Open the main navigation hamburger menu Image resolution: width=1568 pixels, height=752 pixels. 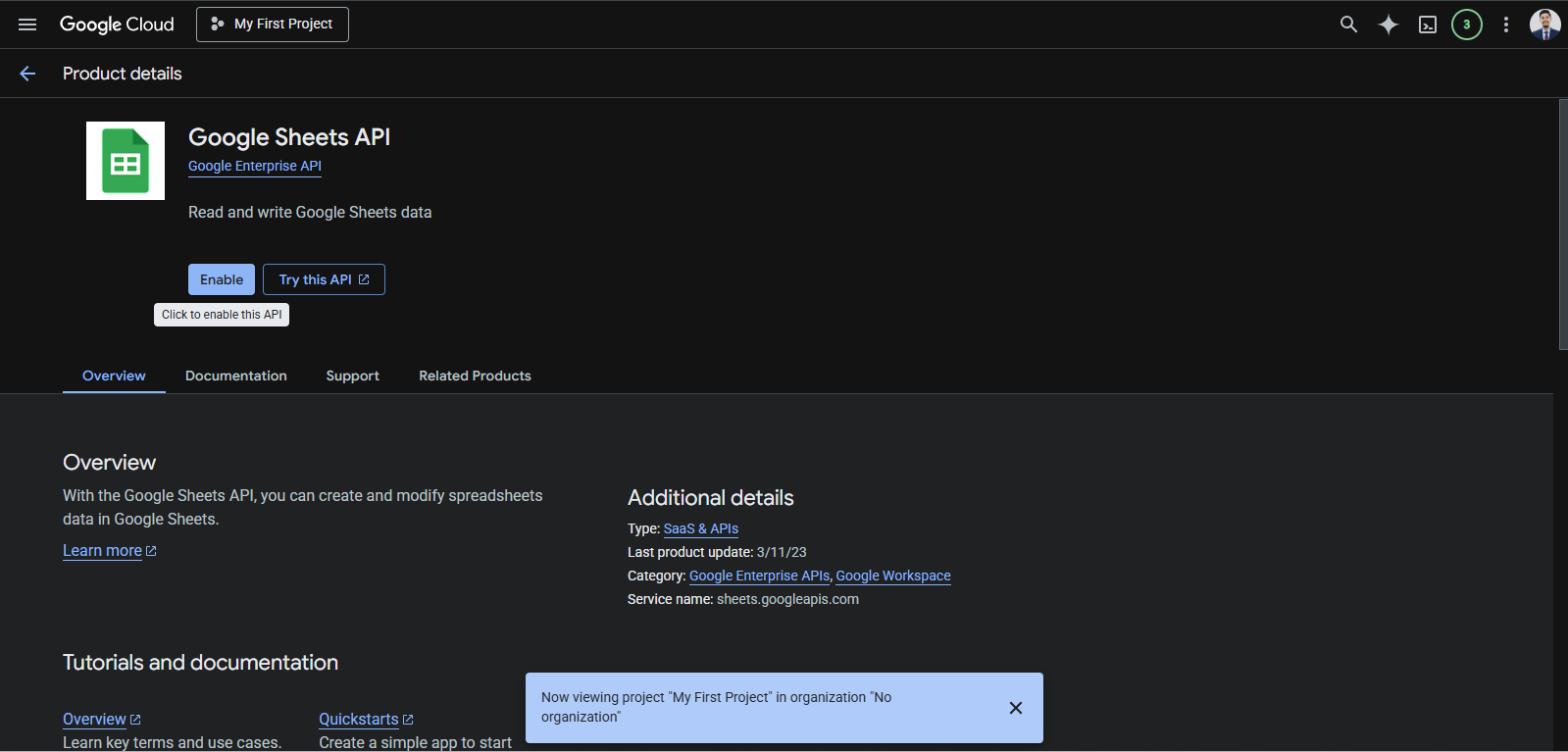[27, 25]
